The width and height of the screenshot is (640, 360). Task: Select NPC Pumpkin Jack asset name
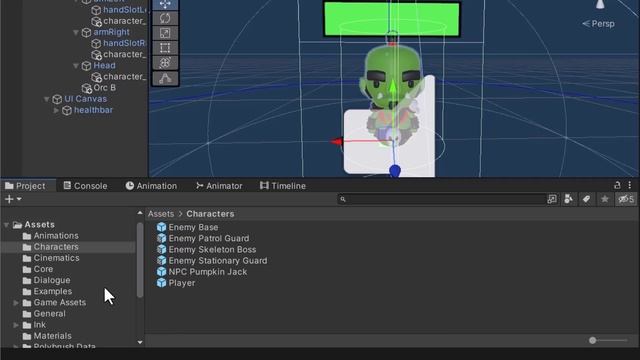(x=208, y=271)
